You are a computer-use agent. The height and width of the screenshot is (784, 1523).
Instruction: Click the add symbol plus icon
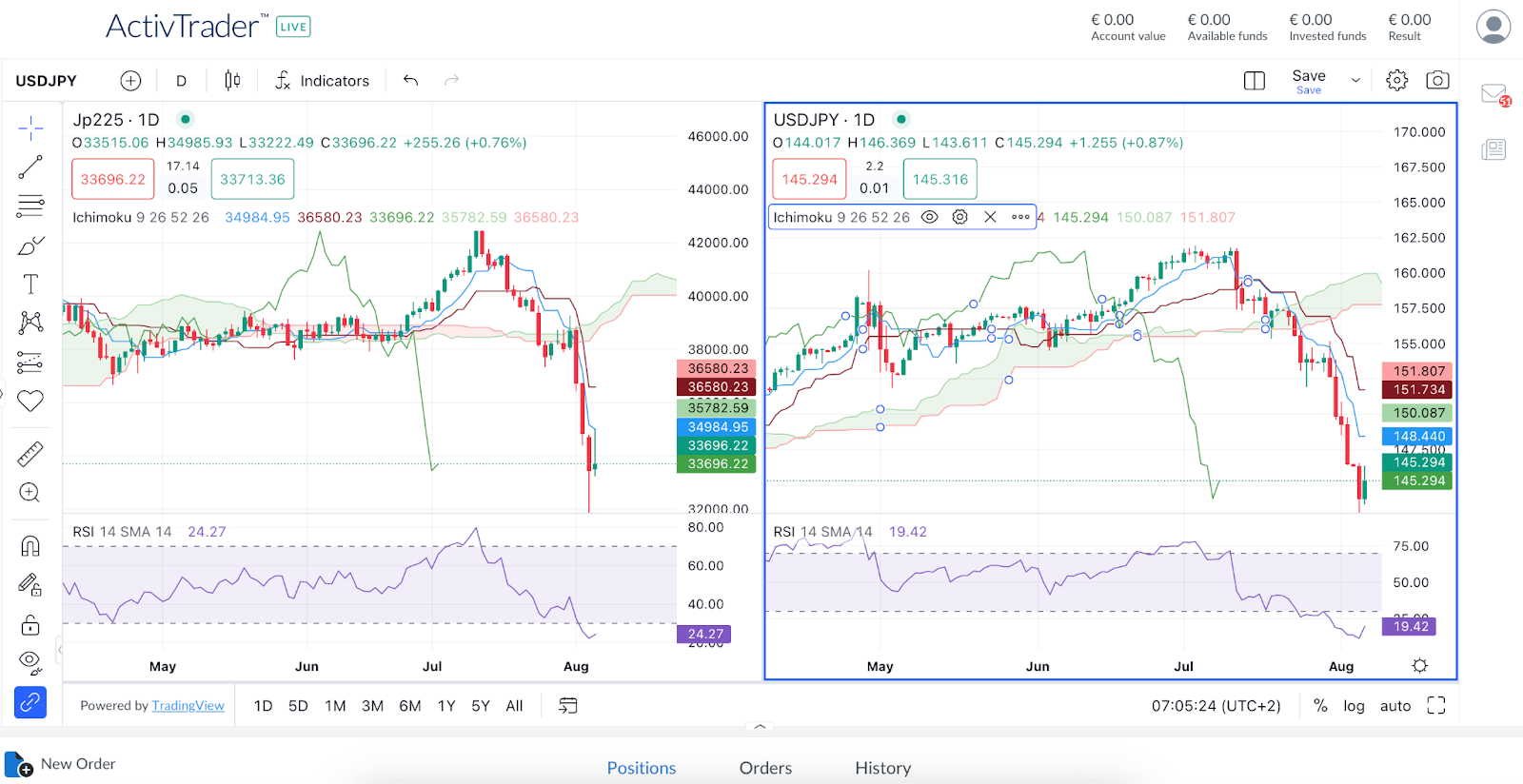point(130,81)
